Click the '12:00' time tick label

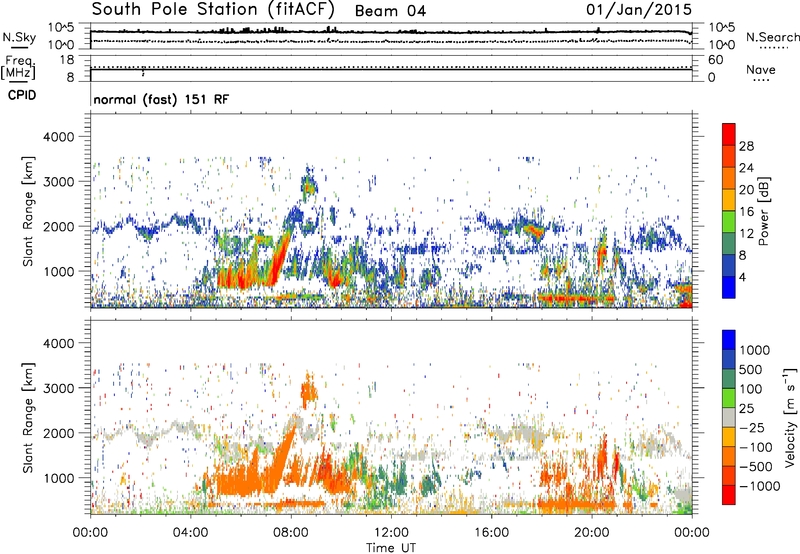(x=391, y=533)
